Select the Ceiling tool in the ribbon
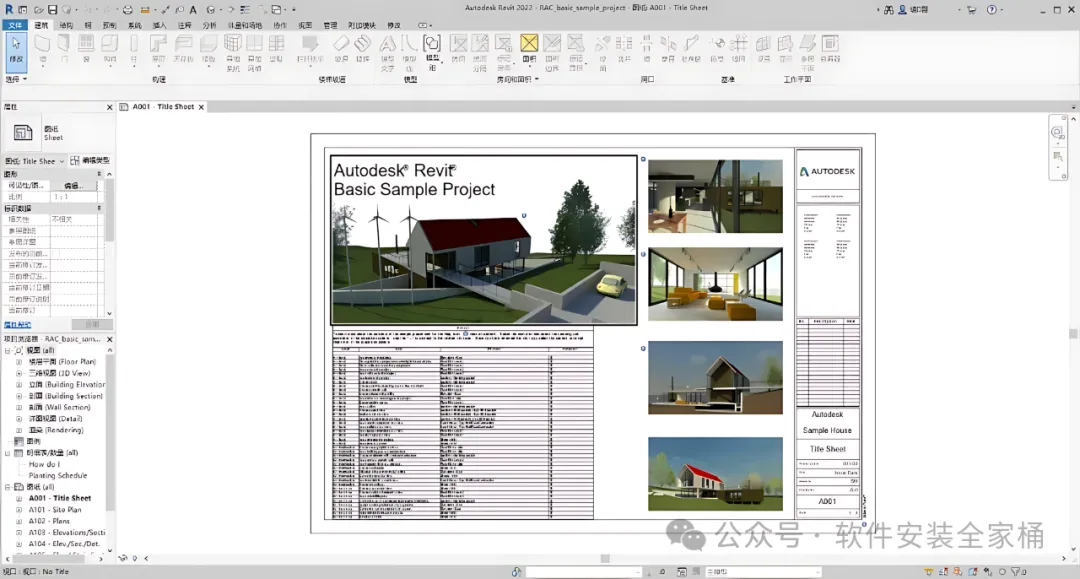 [x=183, y=48]
